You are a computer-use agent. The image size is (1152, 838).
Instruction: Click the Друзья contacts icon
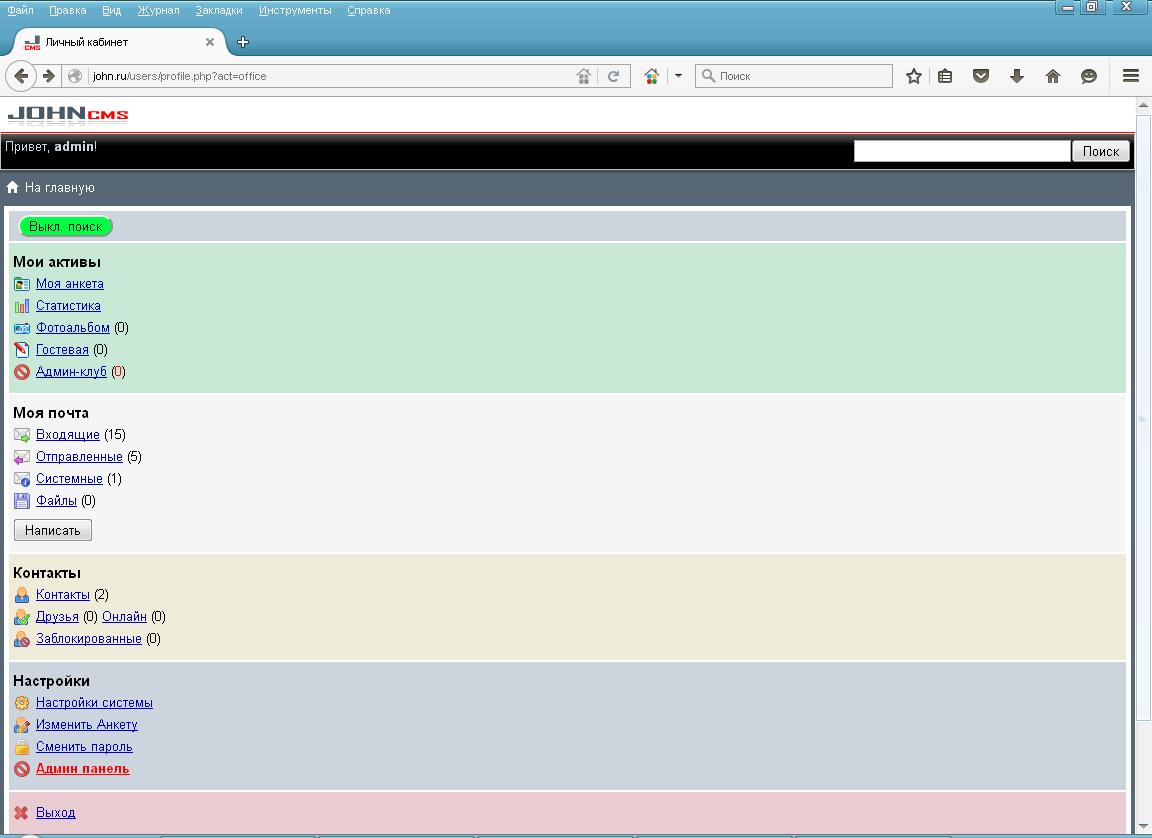(x=22, y=617)
